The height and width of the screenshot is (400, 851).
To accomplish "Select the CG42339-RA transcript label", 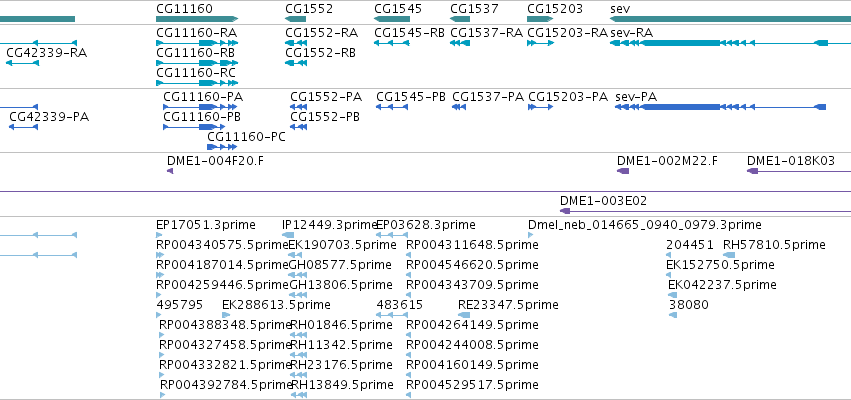I will pos(47,53).
